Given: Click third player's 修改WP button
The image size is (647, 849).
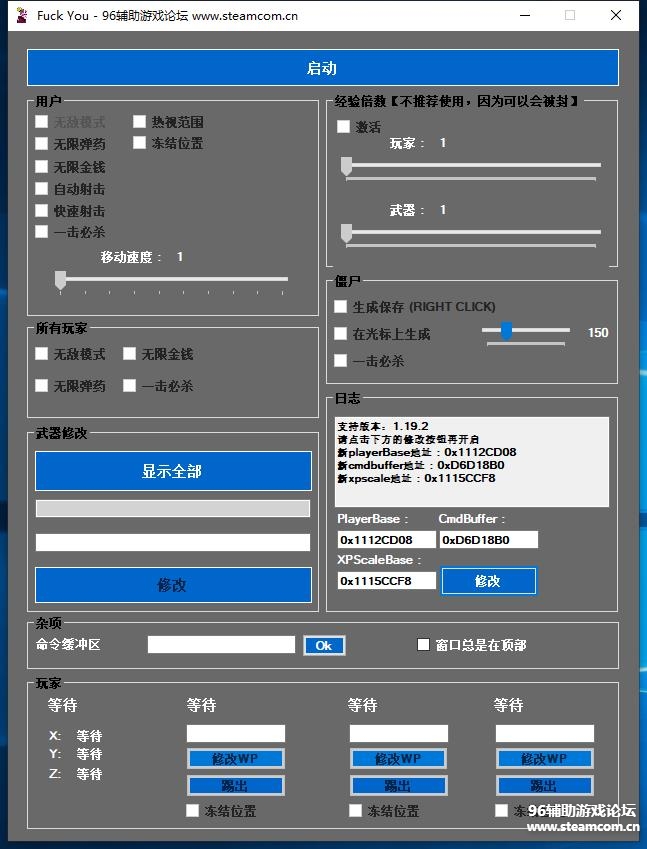Looking at the screenshot, I should [x=399, y=759].
